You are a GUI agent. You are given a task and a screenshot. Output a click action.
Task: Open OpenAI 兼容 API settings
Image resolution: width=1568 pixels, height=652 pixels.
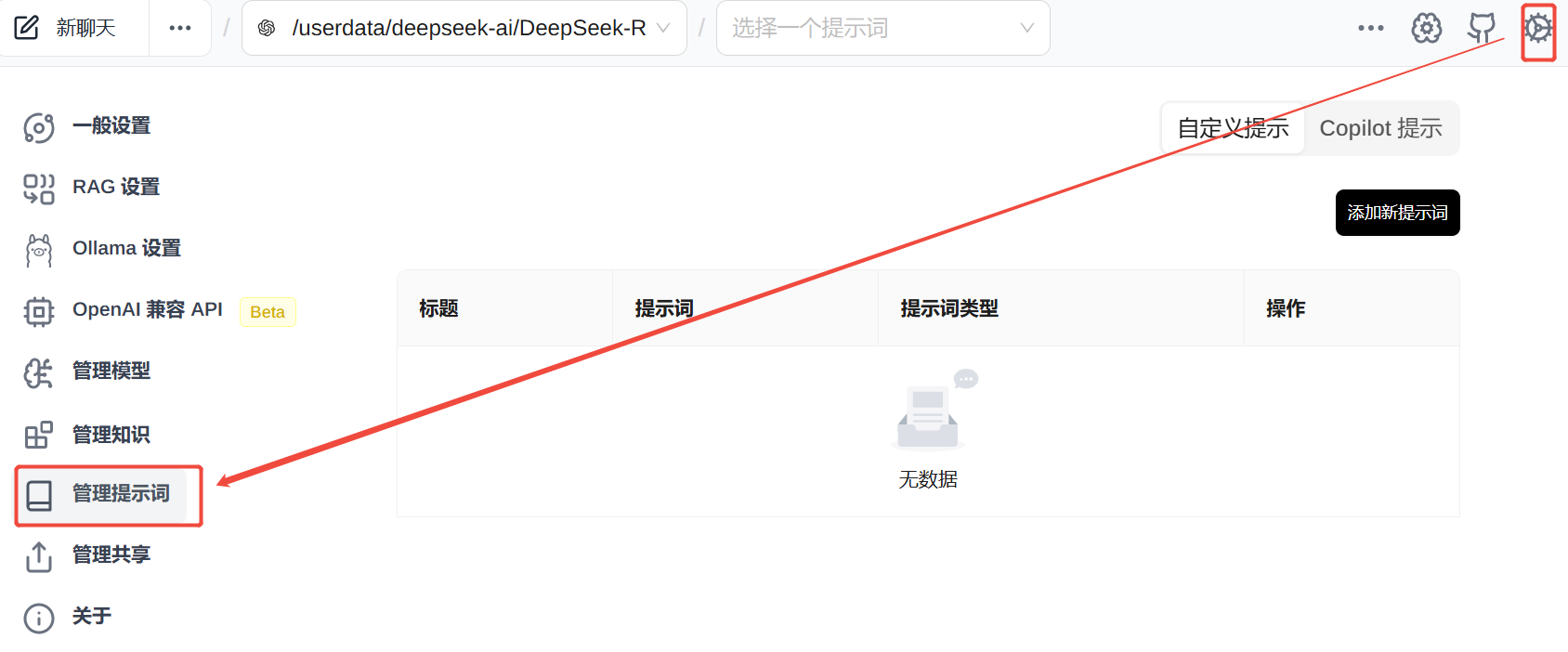pyautogui.click(x=147, y=310)
